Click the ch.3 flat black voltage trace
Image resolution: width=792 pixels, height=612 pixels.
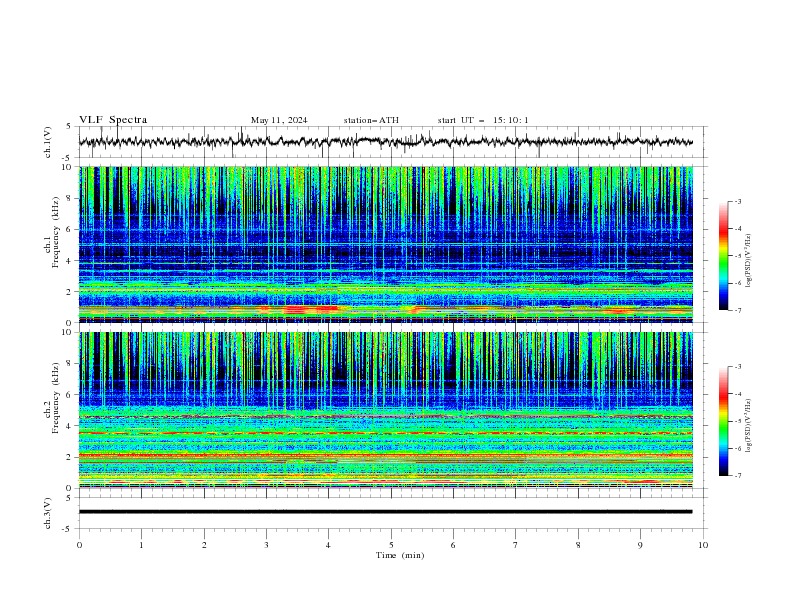(386, 512)
